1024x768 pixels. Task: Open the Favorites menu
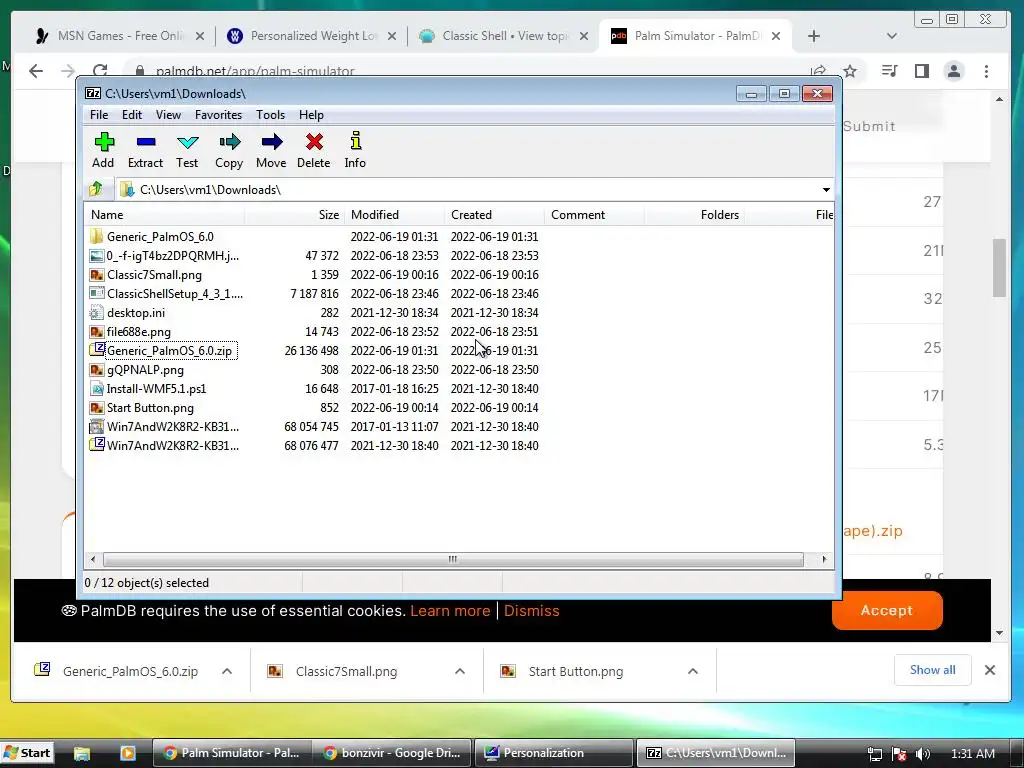tap(218, 115)
